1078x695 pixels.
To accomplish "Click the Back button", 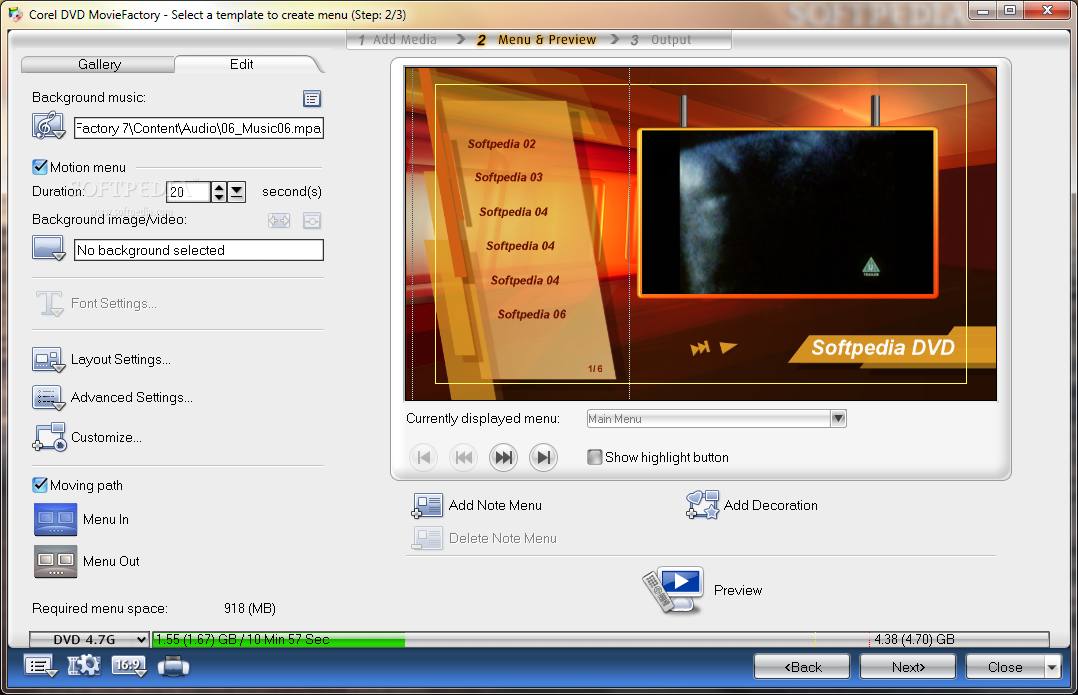I will pyautogui.click(x=802, y=667).
